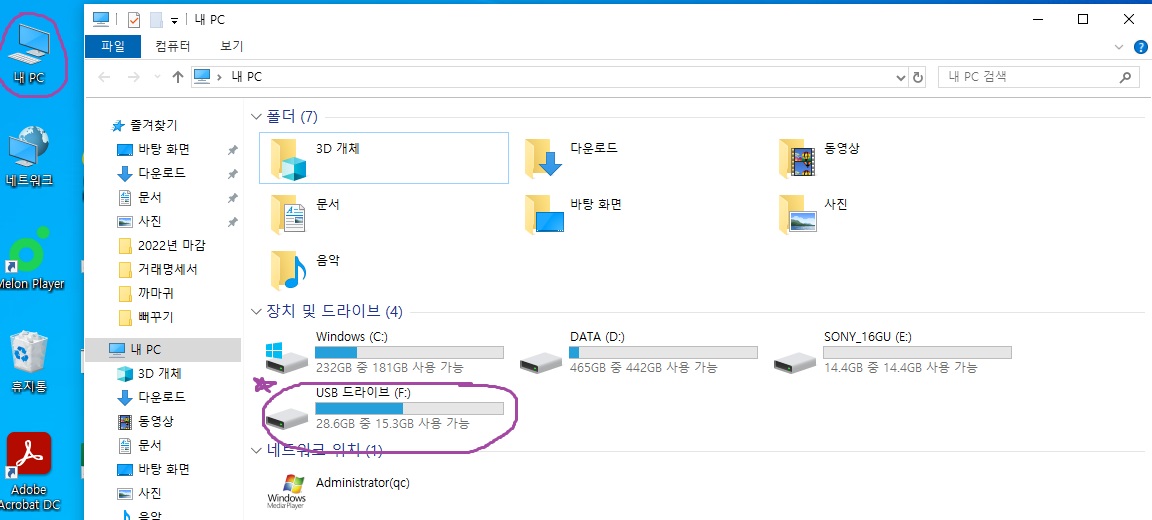Open the 보기 ribbon tab
Image resolution: width=1152 pixels, height=520 pixels.
(231, 46)
